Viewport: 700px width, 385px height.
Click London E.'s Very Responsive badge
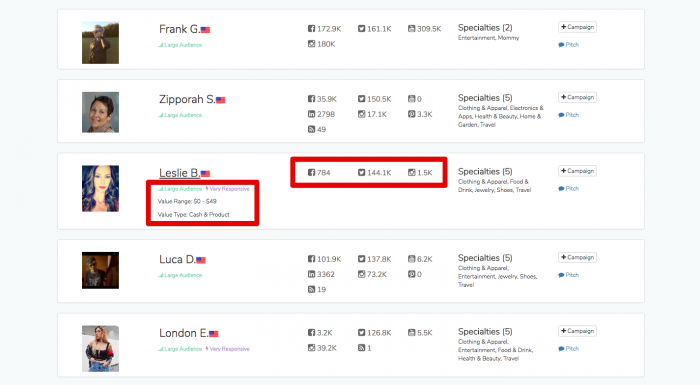coord(228,349)
